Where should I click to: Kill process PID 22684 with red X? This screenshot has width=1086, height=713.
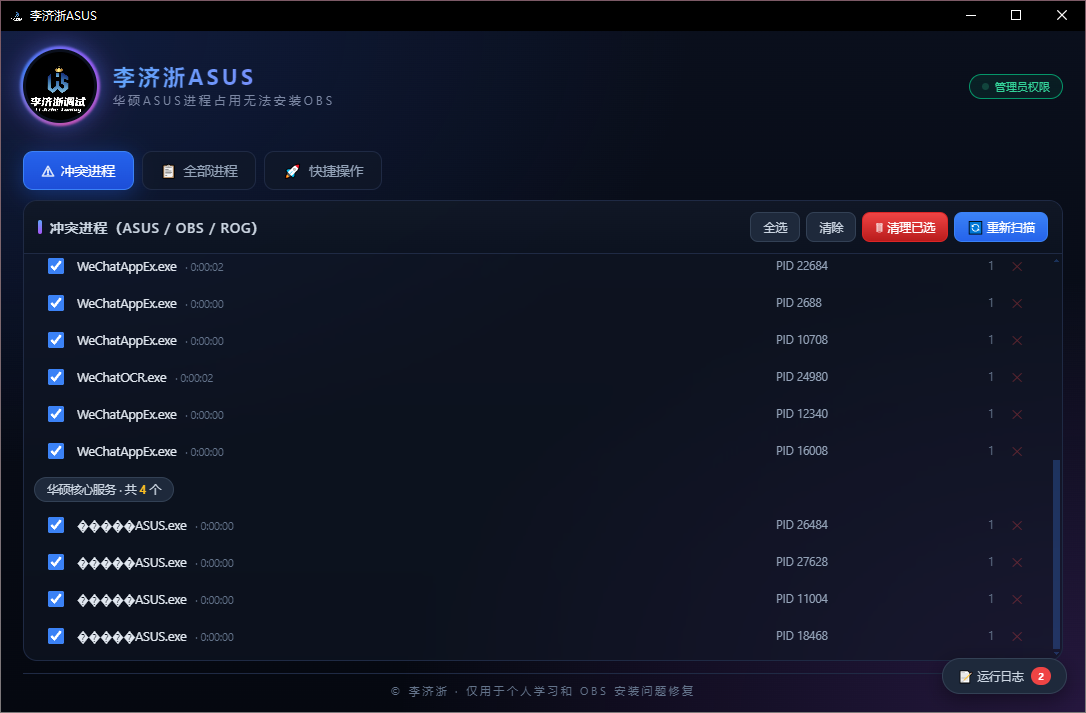click(x=1017, y=267)
